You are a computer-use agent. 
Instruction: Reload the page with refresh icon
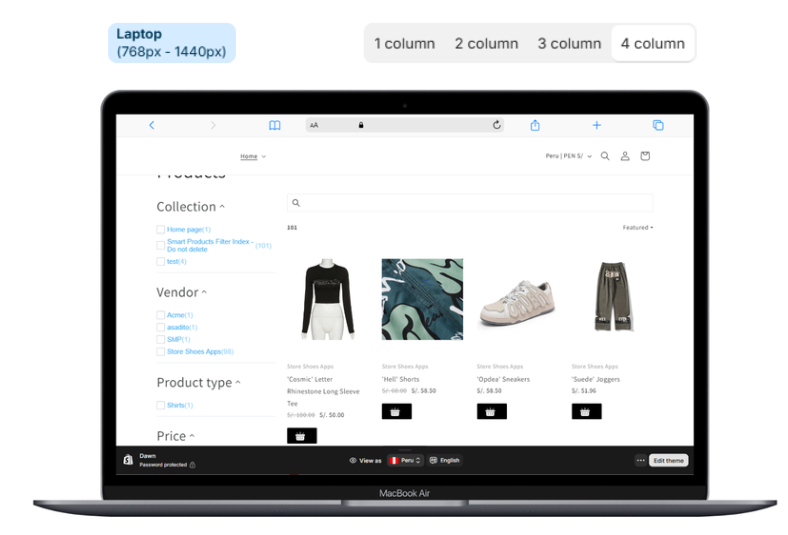(496, 125)
